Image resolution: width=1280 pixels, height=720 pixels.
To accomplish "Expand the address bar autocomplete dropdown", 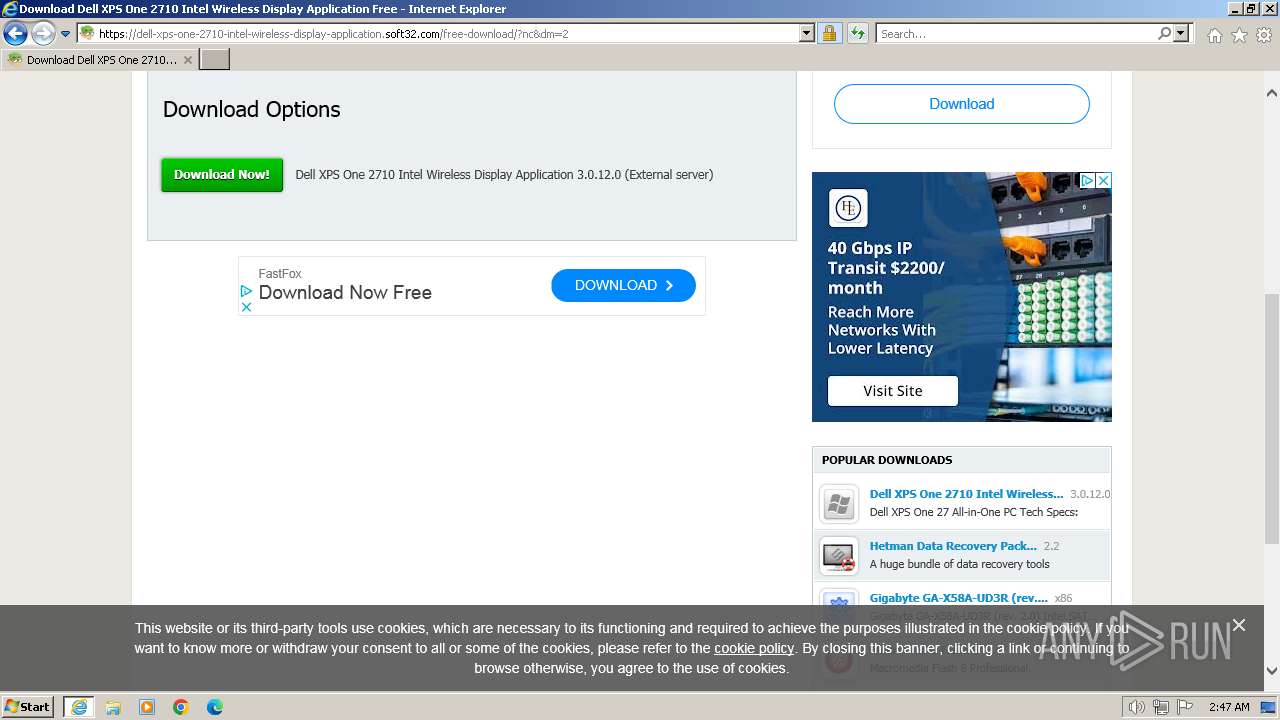I will 807,33.
